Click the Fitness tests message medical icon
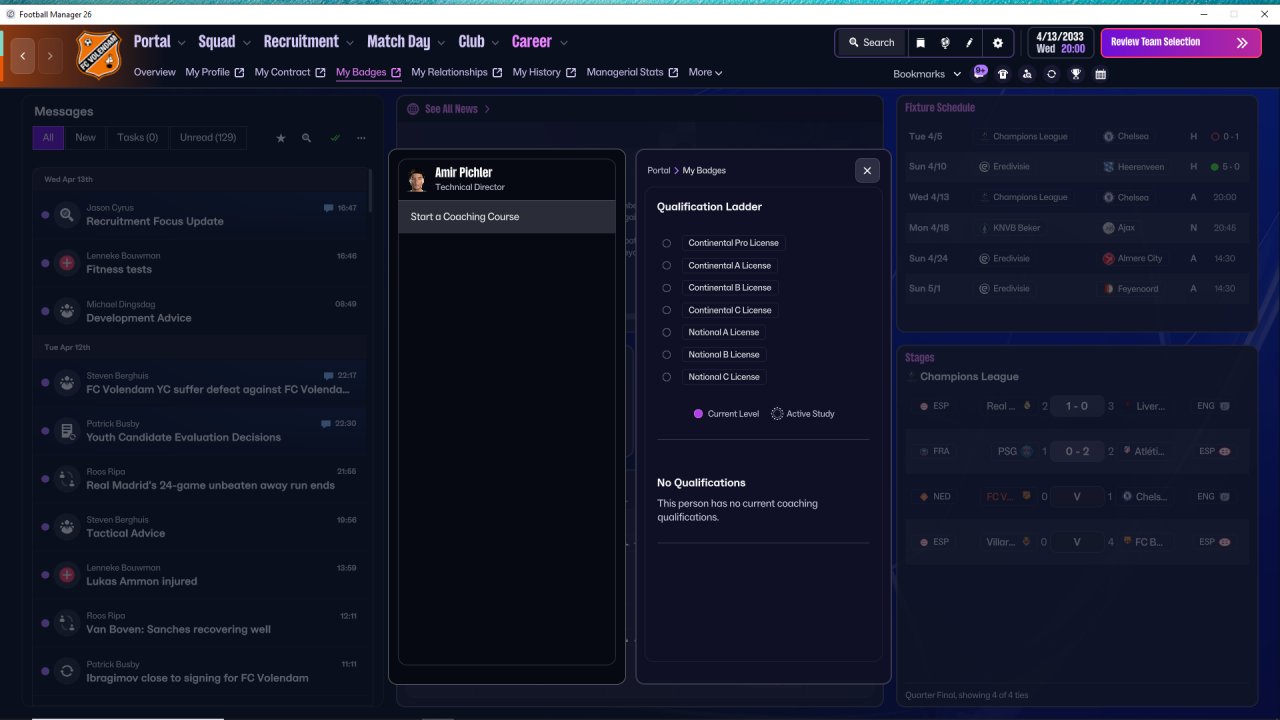The width and height of the screenshot is (1280, 720). 67,263
